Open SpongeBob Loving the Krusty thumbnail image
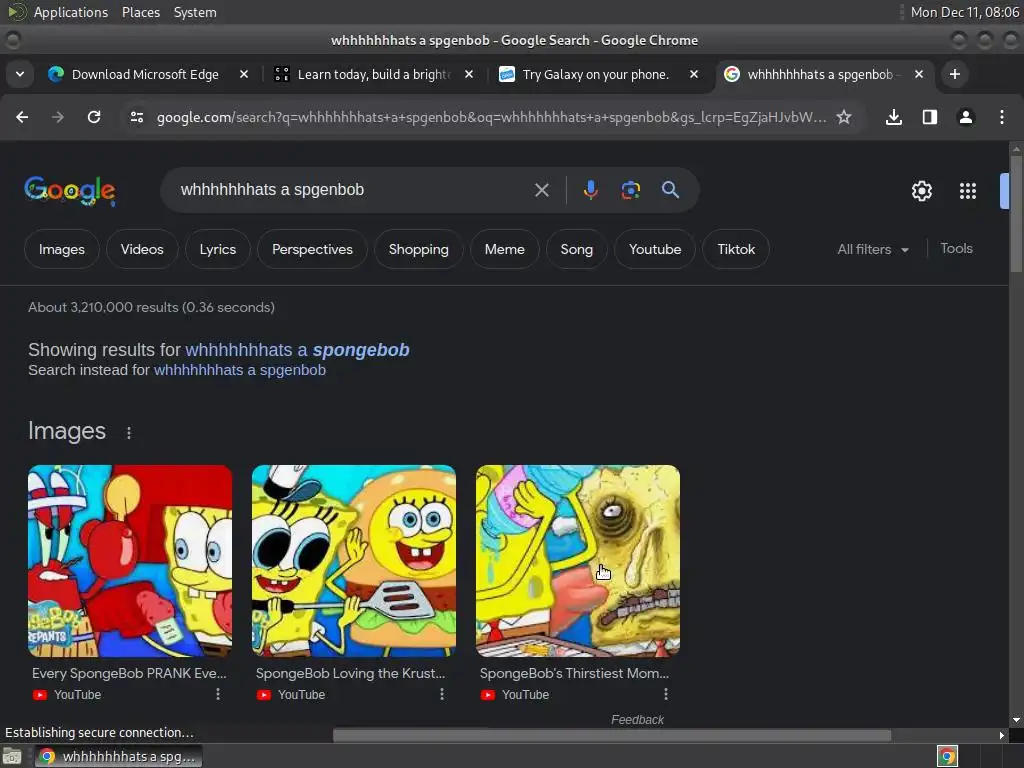 point(354,561)
